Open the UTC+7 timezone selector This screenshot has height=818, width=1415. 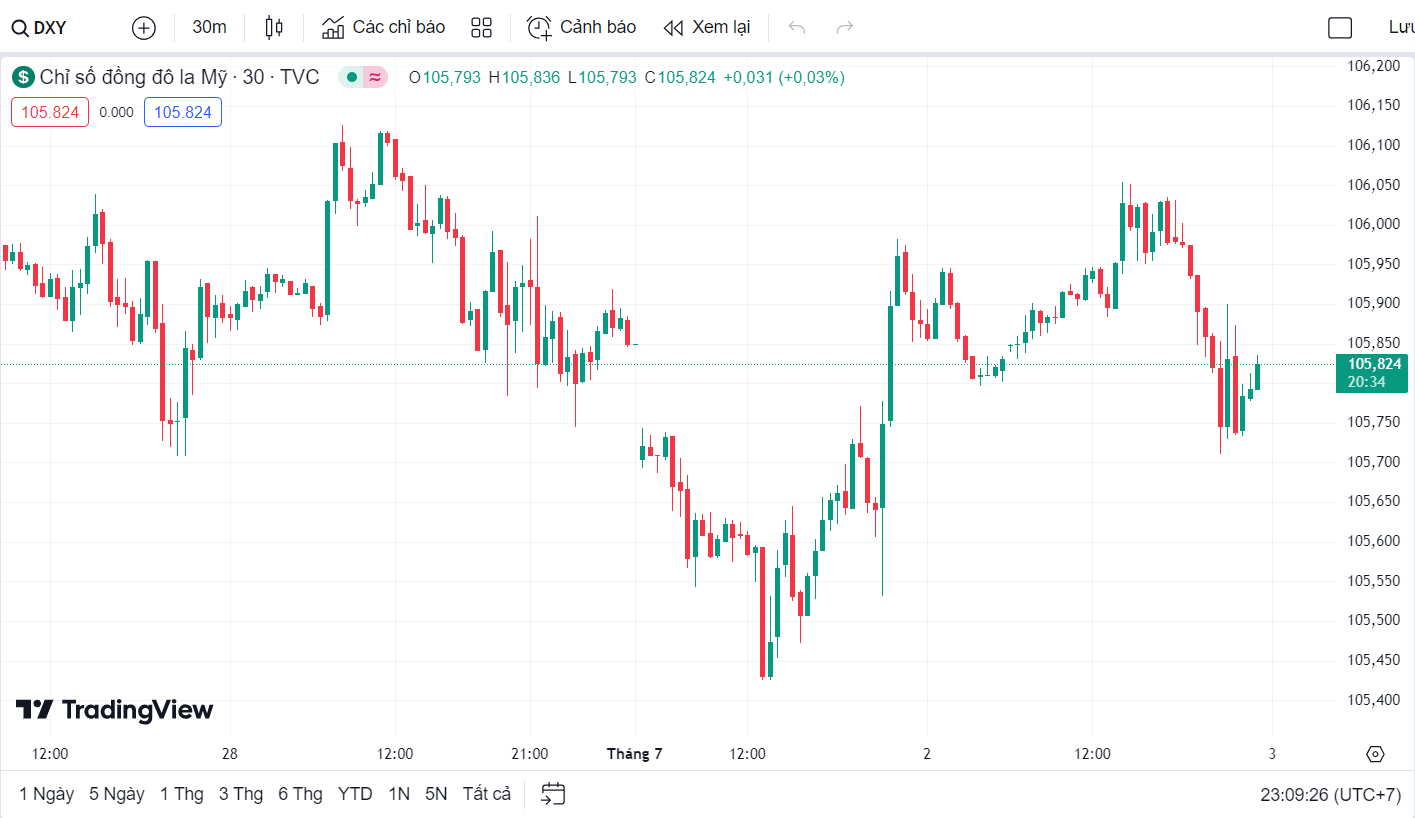tap(1330, 795)
